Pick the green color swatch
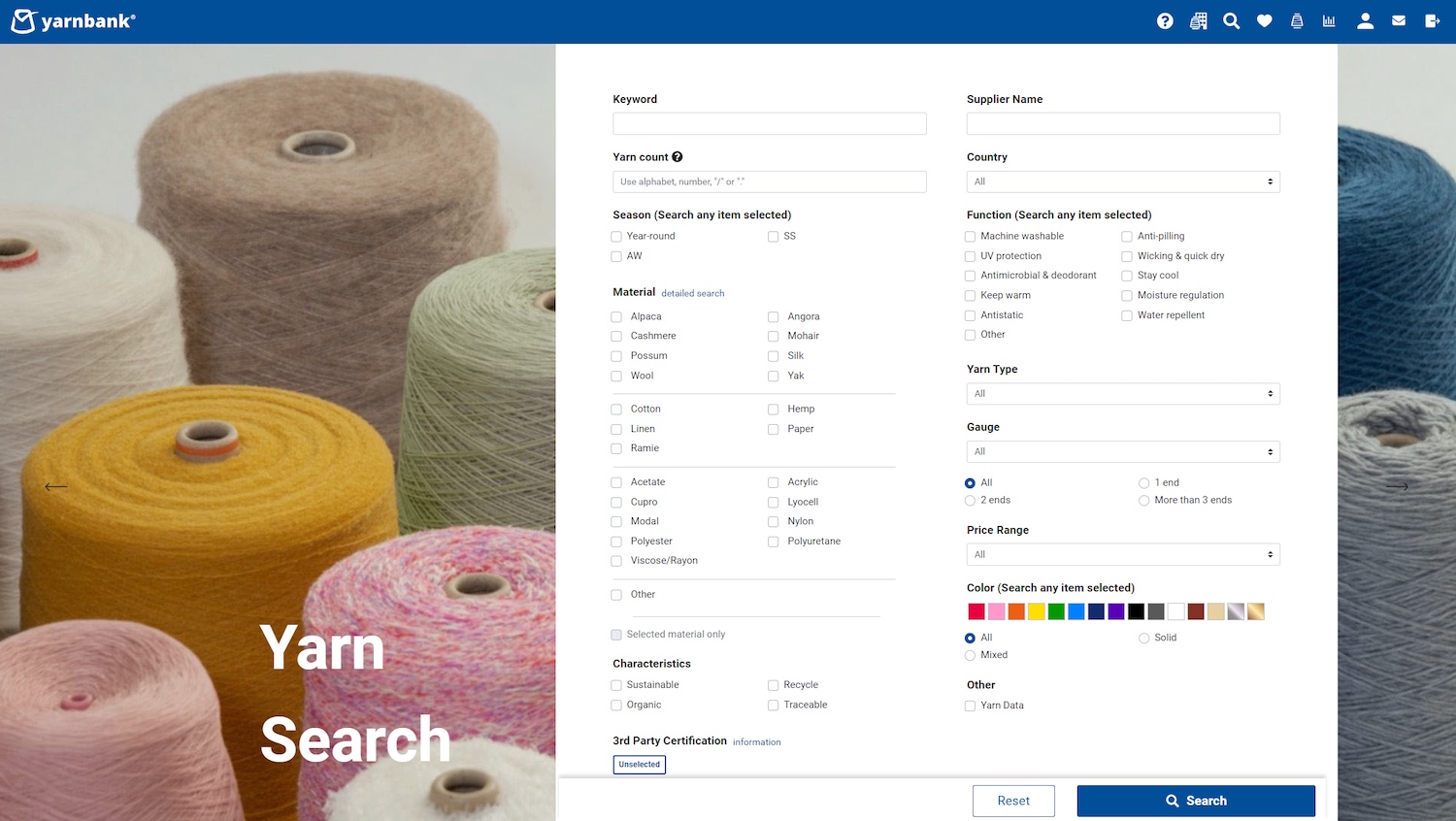The width and height of the screenshot is (1456, 821). [1056, 611]
